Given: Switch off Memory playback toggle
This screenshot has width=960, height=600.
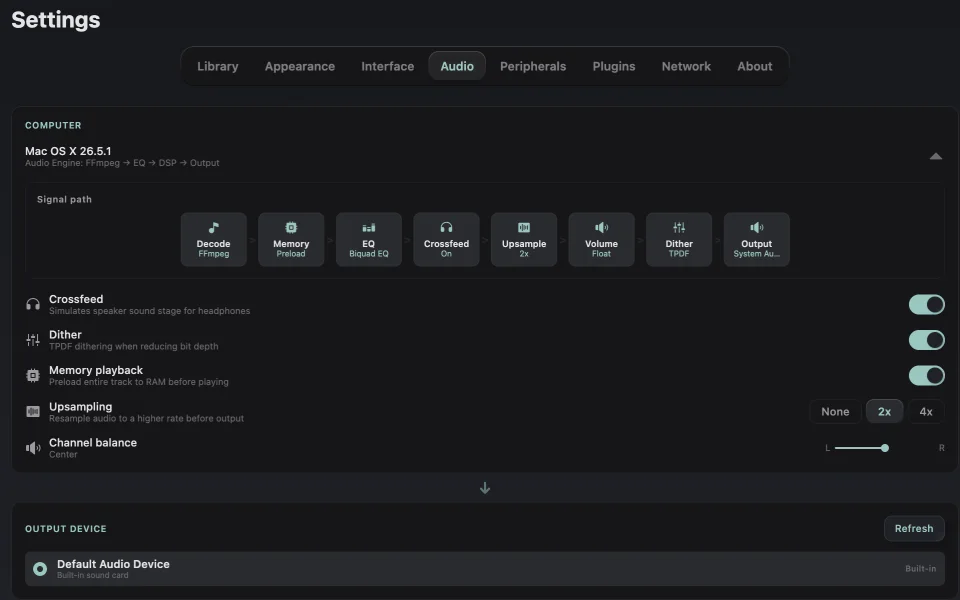Looking at the screenshot, I should pyautogui.click(x=926, y=375).
